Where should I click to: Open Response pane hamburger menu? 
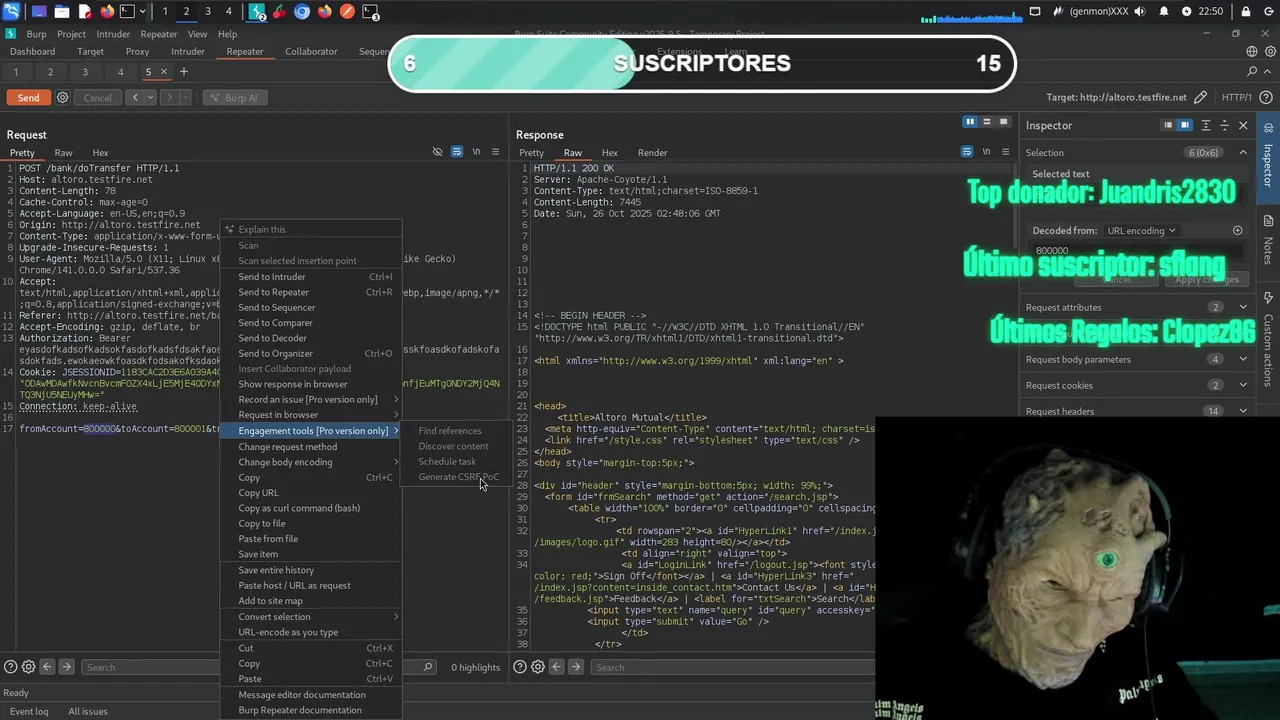click(1005, 152)
